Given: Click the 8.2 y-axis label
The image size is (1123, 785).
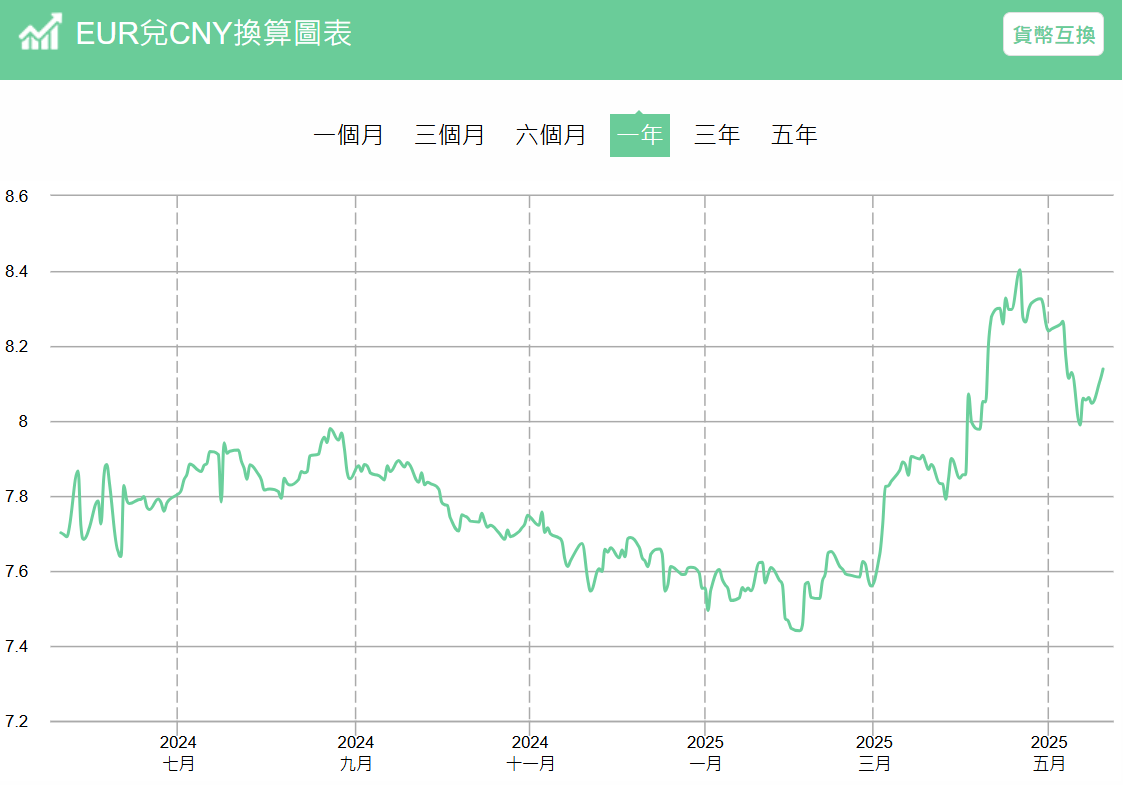Looking at the screenshot, I should [x=16, y=347].
